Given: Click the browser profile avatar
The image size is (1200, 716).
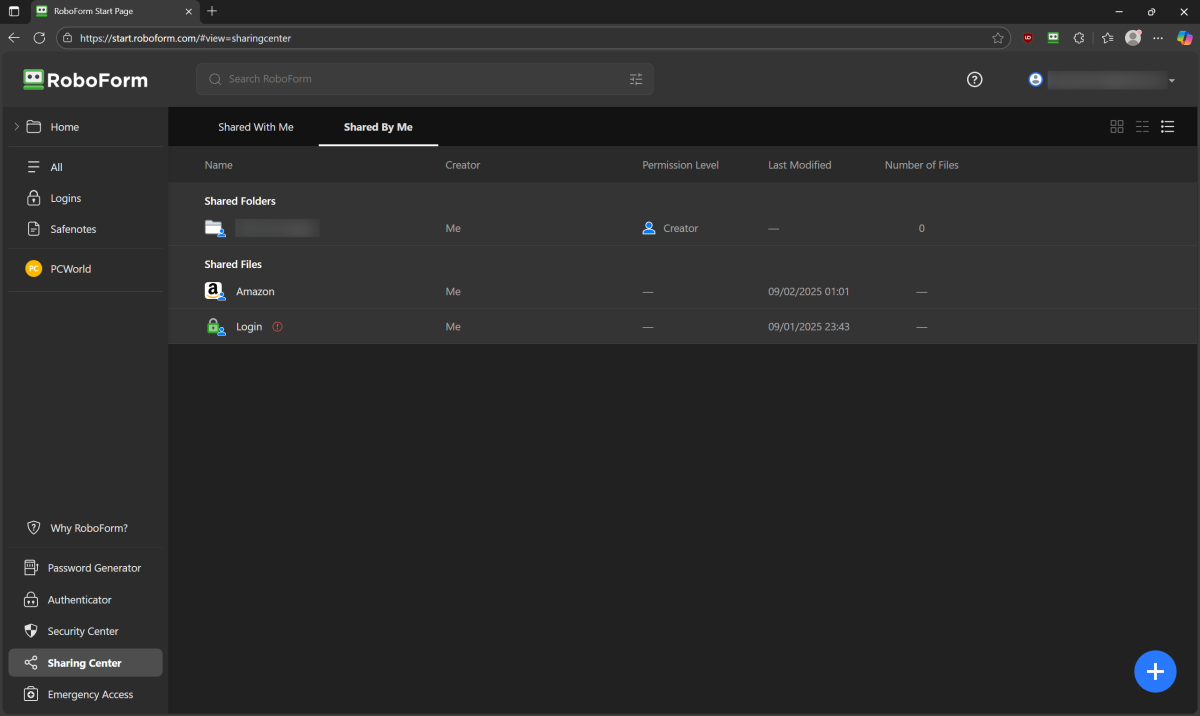Looking at the screenshot, I should [1133, 38].
